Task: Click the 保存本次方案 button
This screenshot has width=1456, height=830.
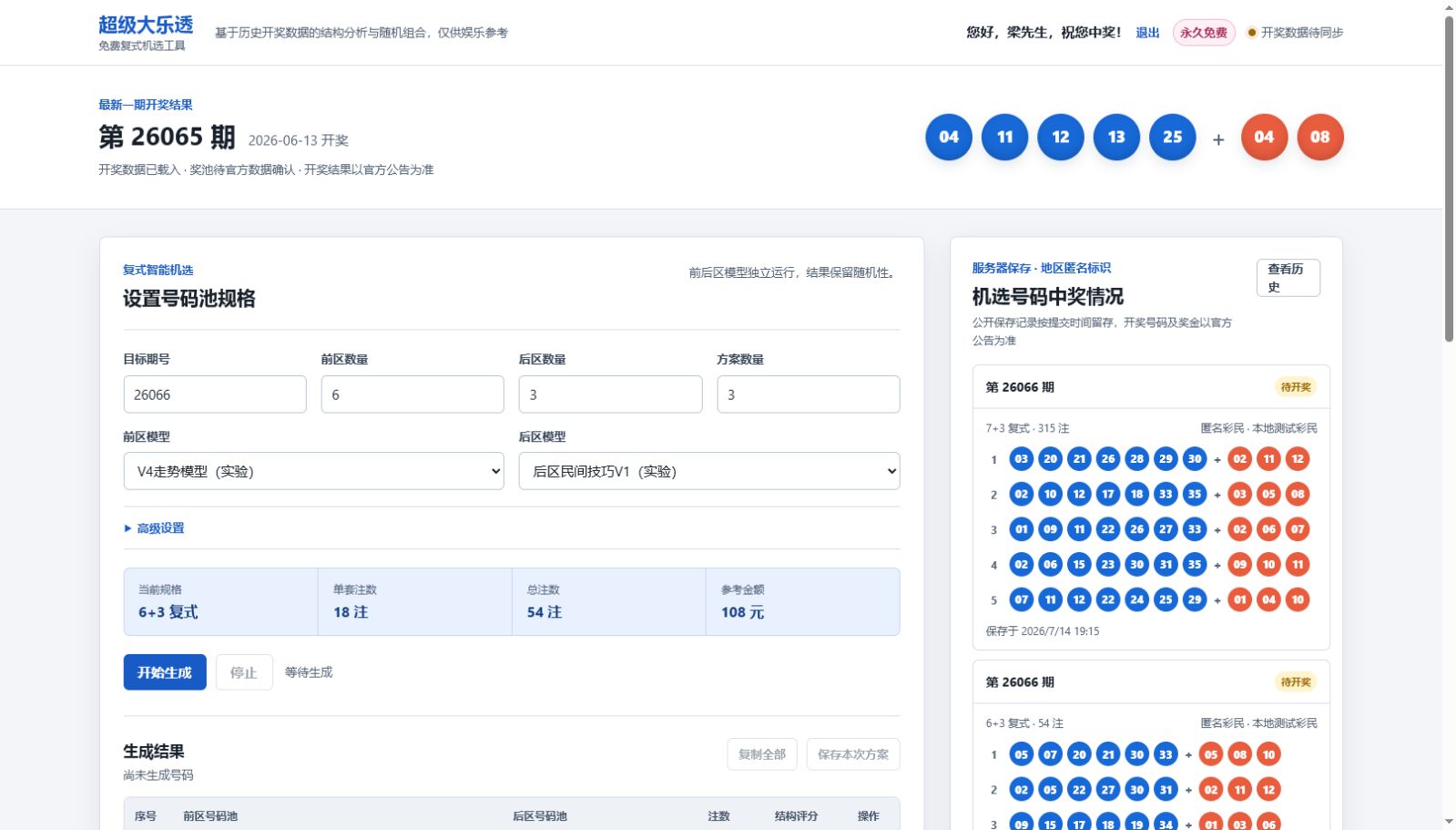Action: 853,754
